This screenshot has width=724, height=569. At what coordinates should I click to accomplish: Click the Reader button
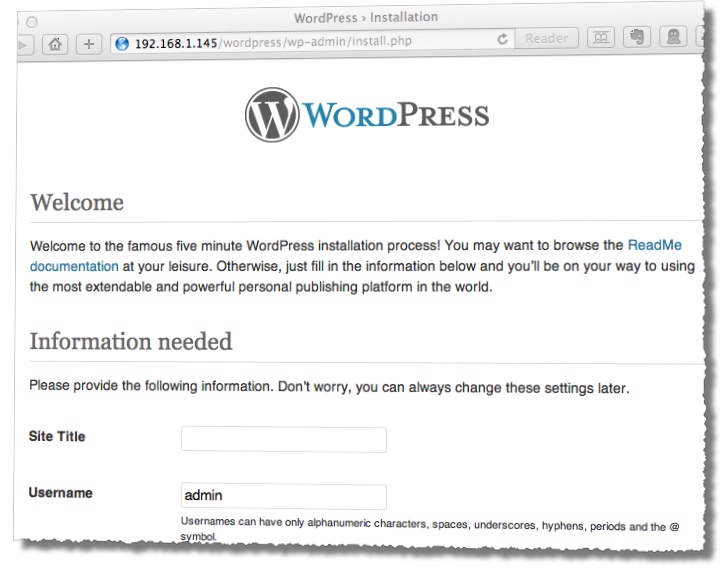[546, 38]
